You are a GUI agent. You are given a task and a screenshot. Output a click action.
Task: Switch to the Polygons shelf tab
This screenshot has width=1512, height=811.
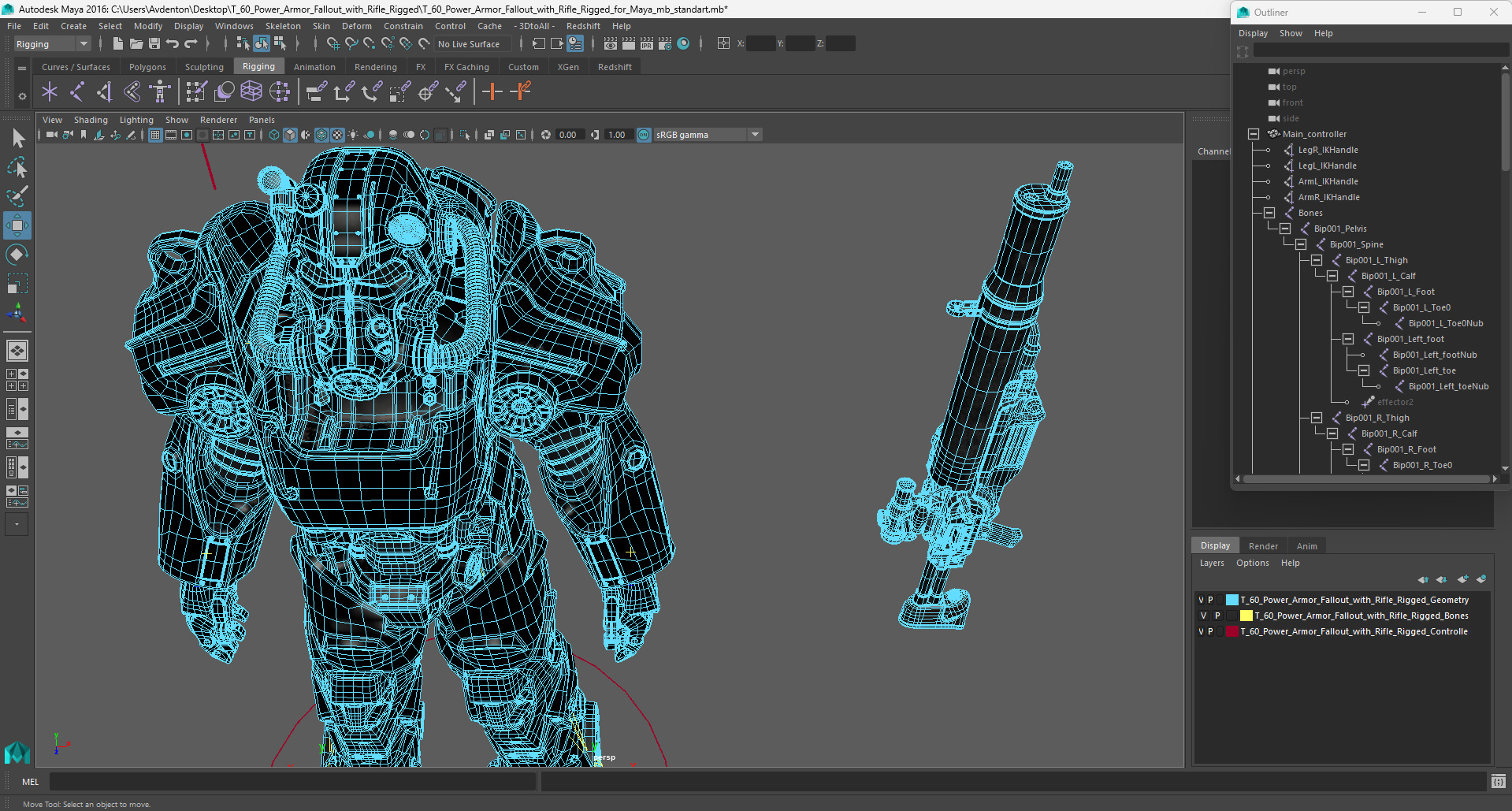click(x=147, y=67)
